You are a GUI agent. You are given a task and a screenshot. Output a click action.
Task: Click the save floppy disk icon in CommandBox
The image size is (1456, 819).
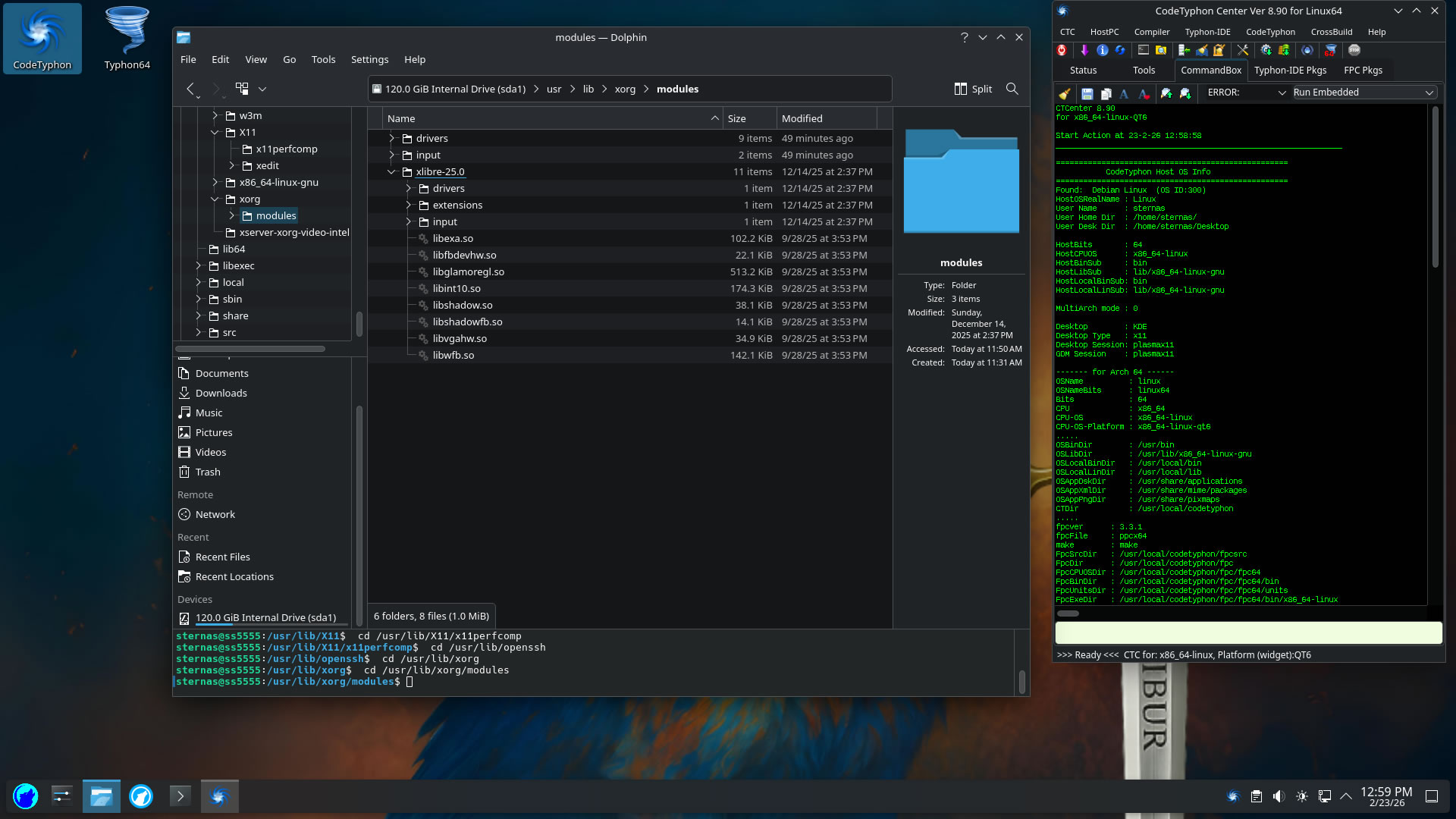point(1087,93)
